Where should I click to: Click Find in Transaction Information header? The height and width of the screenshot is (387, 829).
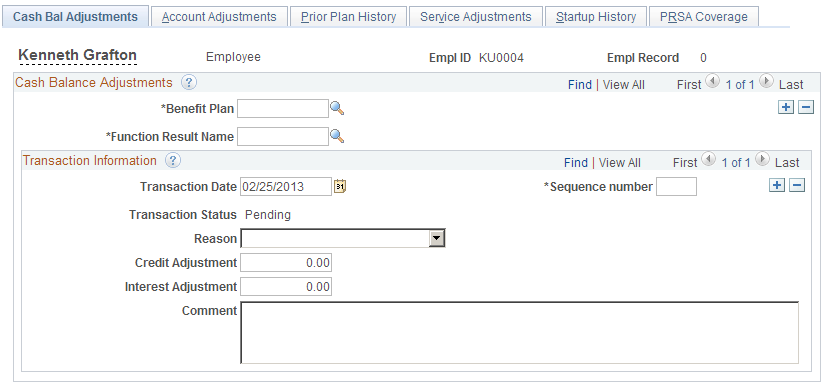pyautogui.click(x=576, y=163)
